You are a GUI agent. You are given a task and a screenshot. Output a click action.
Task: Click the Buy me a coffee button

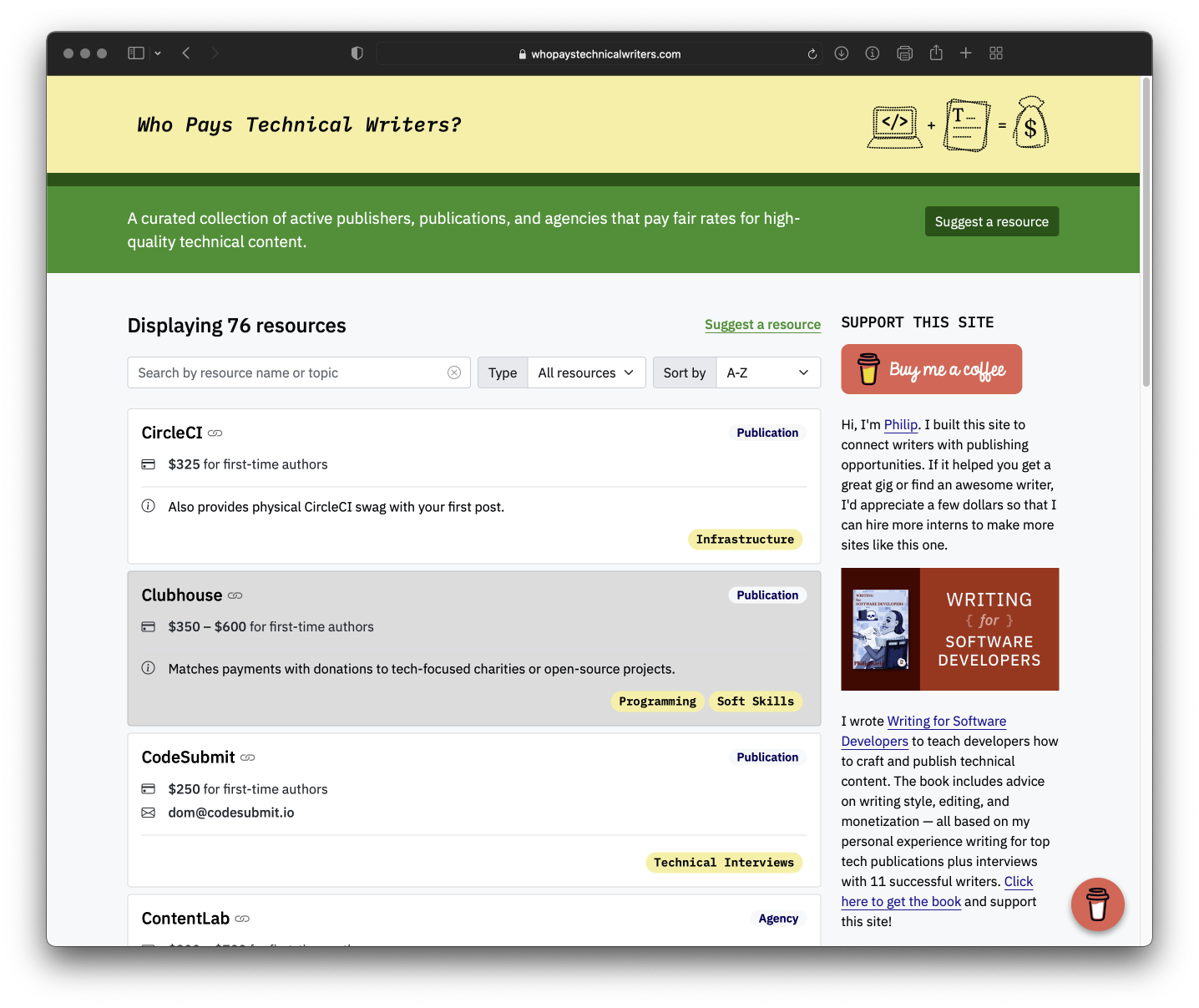click(x=931, y=369)
